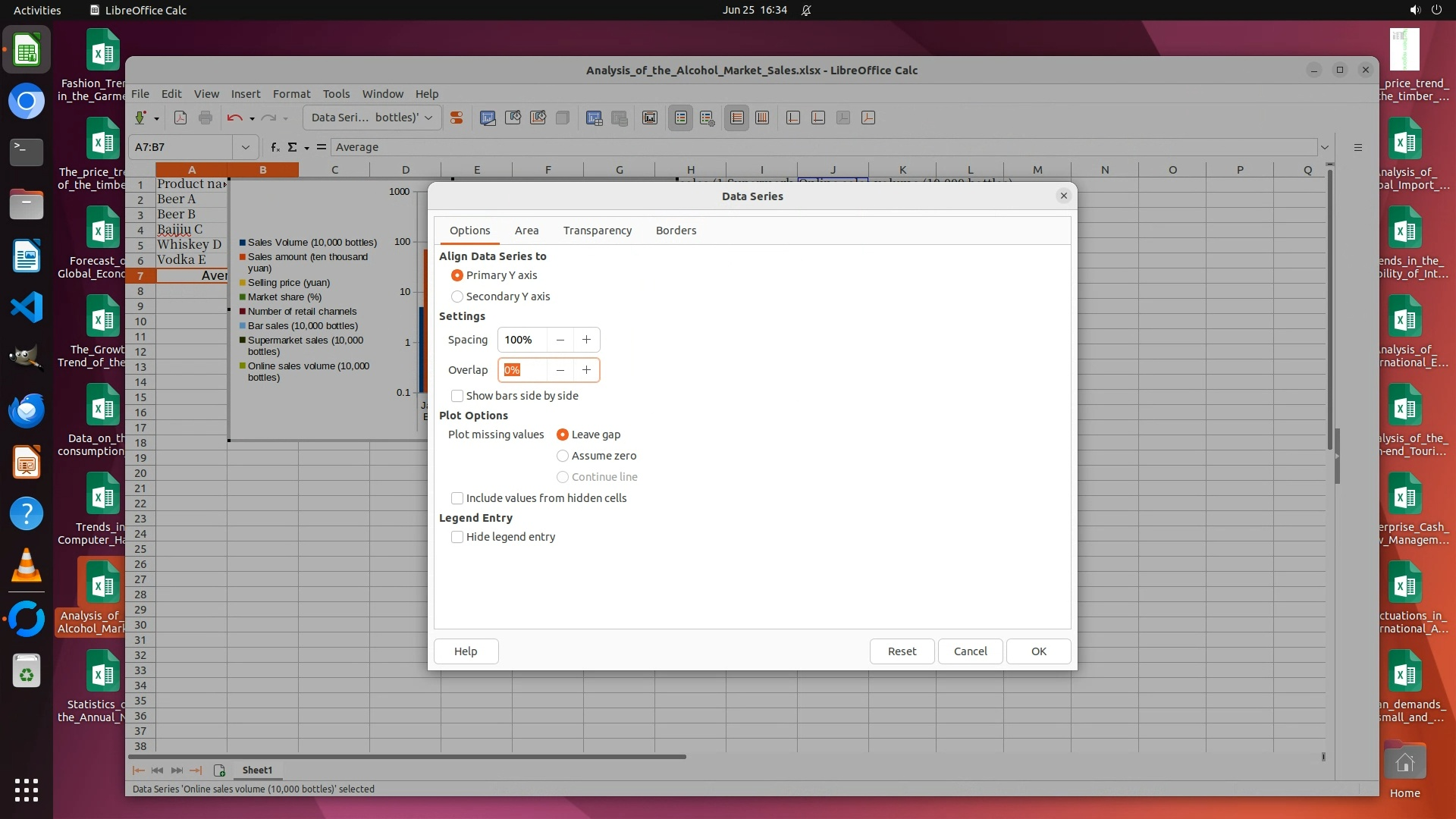
Task: Expand the formula bar chevron
Action: click(1324, 147)
